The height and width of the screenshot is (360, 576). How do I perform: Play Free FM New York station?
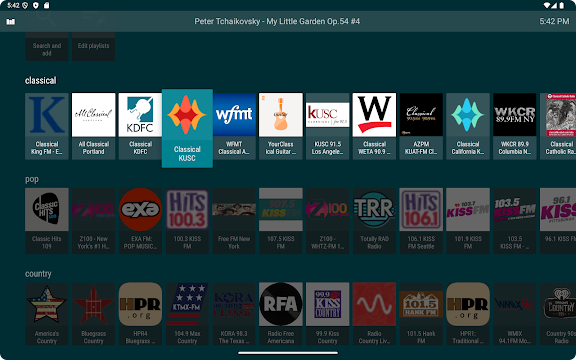point(234,221)
